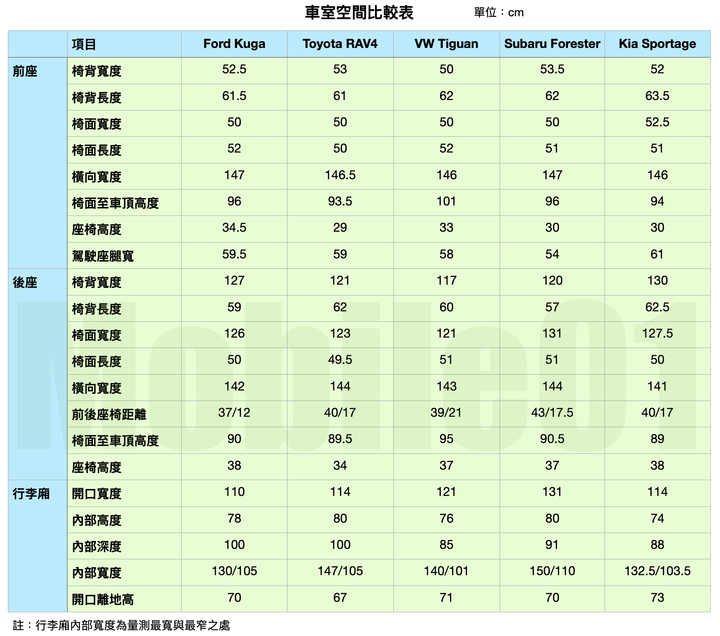Click Kia Sportage value 63.5
Screen dimensions: 720x636
(657, 96)
